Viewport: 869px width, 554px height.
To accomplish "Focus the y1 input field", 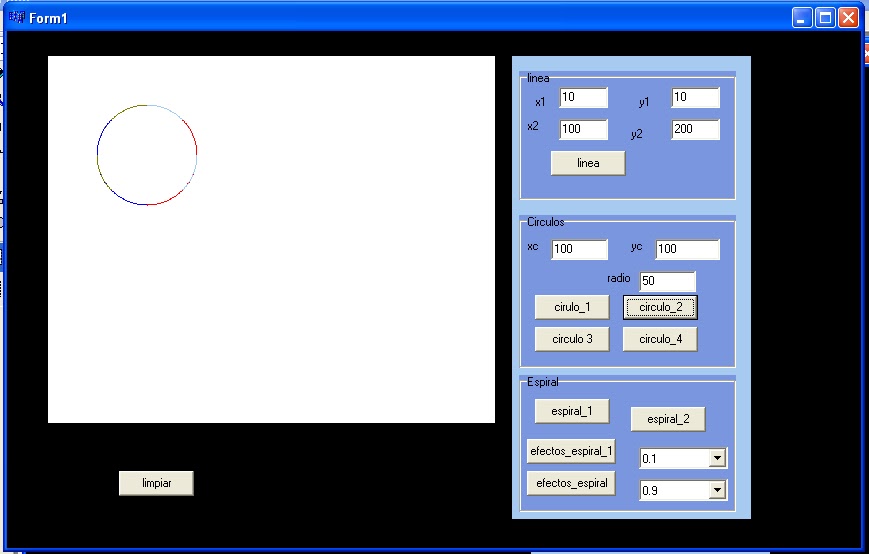I will click(x=696, y=98).
